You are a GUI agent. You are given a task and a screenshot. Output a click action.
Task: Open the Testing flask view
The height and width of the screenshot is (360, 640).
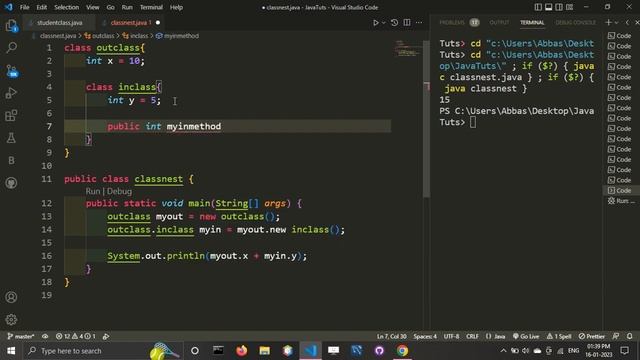(11, 138)
